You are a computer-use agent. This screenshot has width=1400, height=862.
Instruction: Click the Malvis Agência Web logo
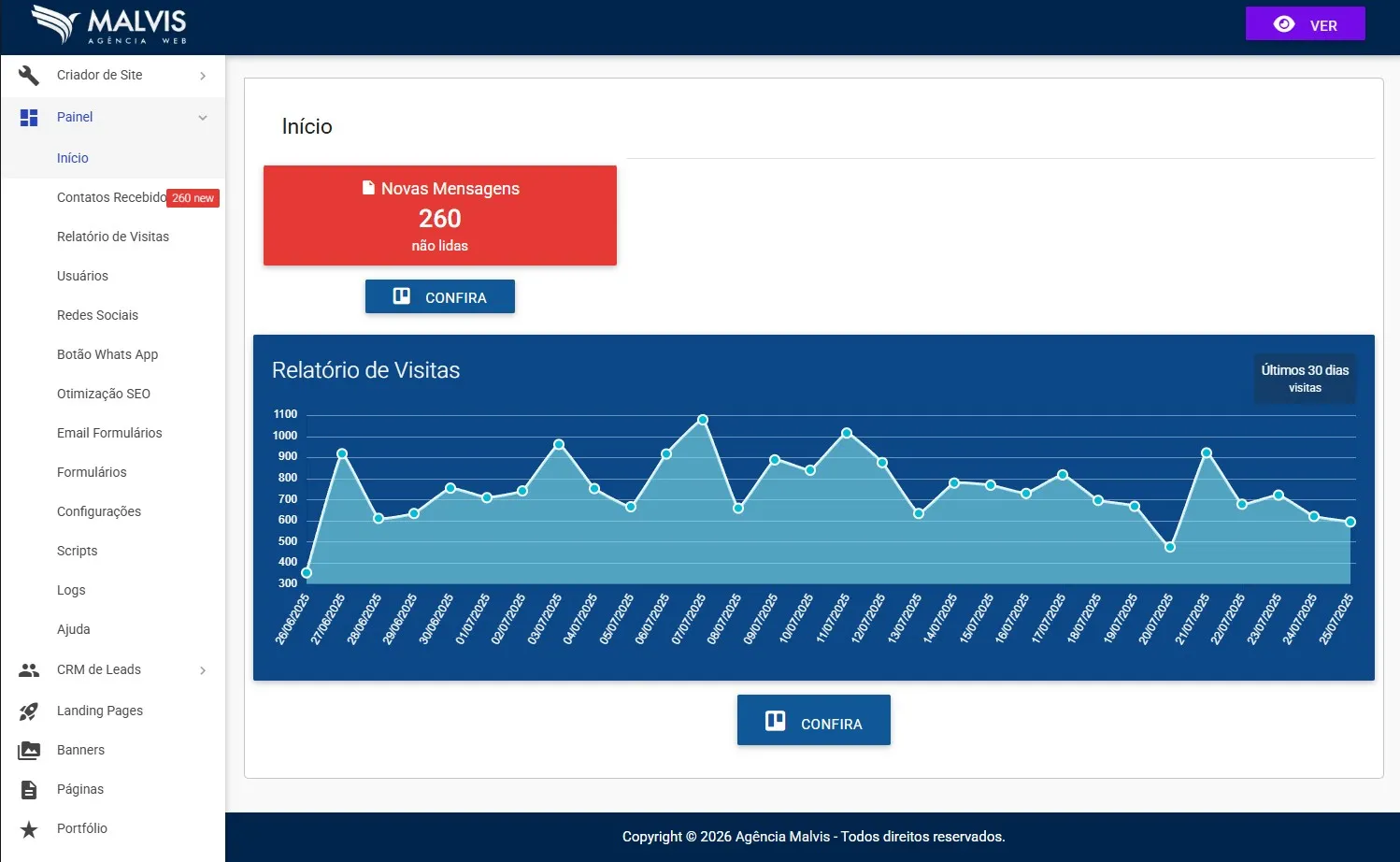tap(109, 25)
